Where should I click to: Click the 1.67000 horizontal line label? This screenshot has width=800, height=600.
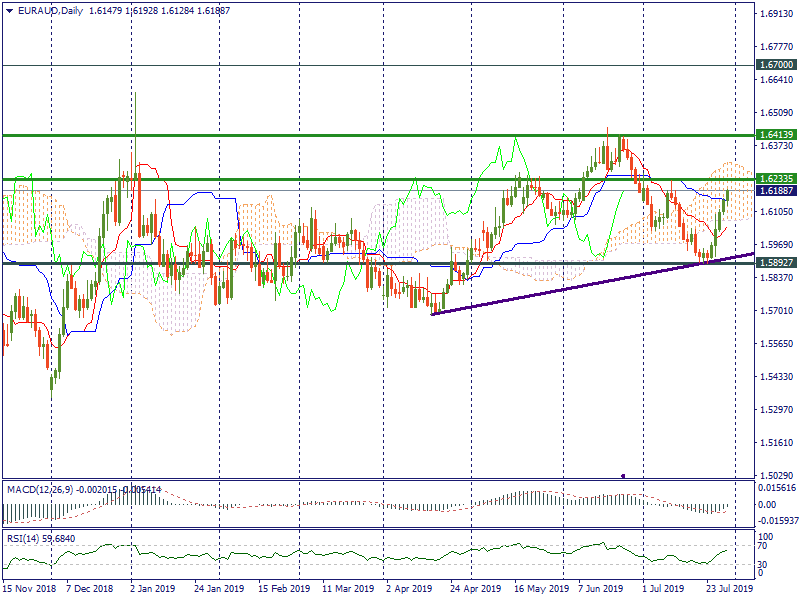click(776, 65)
